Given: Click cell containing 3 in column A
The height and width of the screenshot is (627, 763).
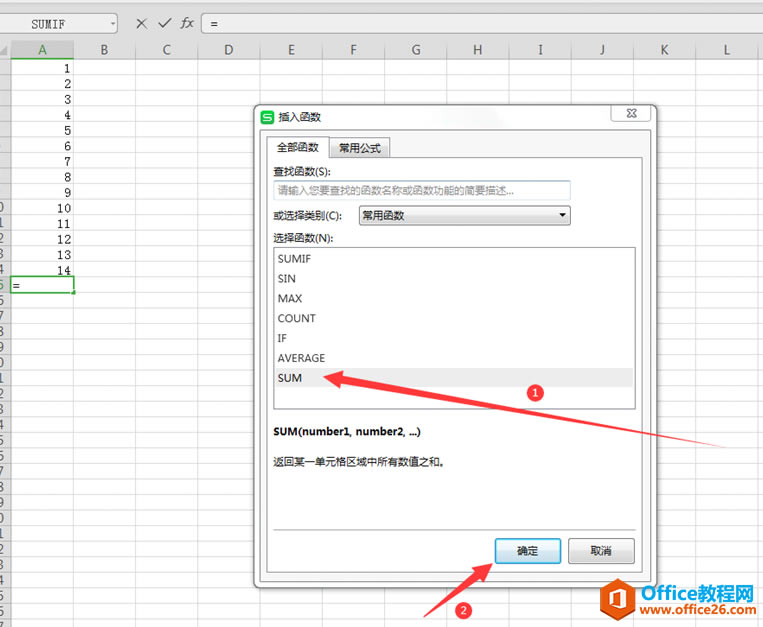Looking at the screenshot, I should [x=42, y=99].
